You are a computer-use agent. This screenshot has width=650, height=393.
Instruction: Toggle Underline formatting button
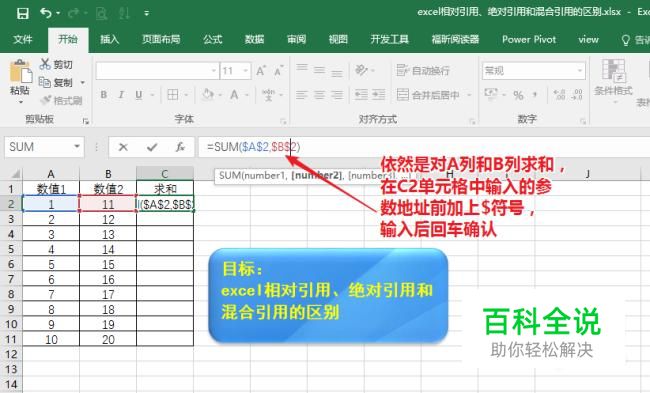pos(139,95)
